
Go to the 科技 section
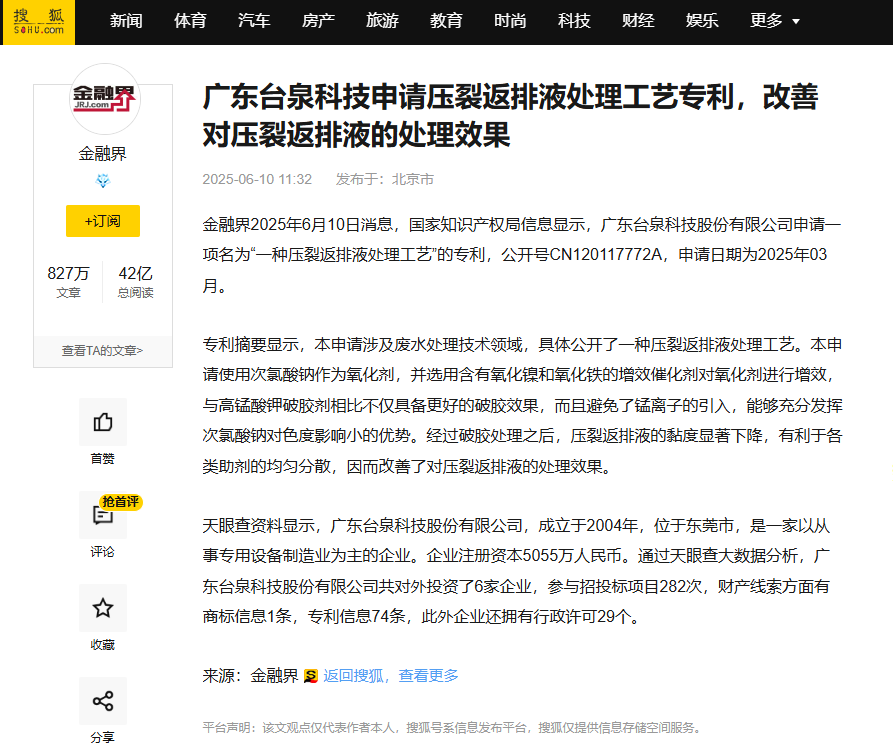[574, 21]
